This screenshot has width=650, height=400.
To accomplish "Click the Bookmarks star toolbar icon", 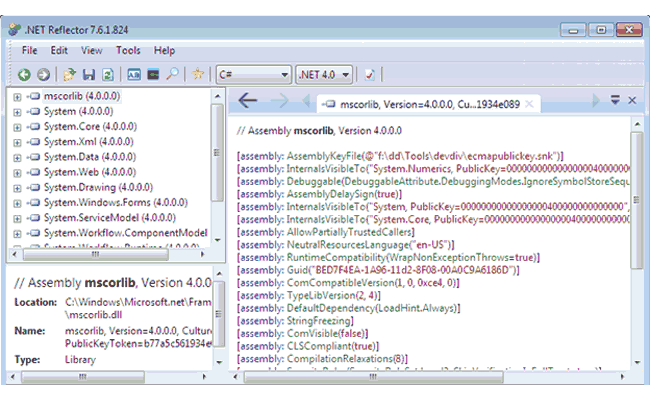I will tap(198, 74).
